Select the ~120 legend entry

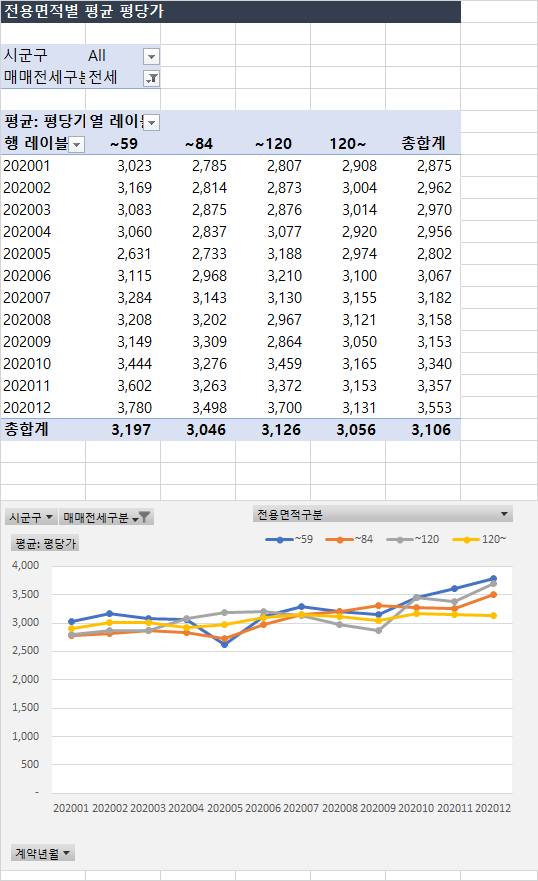pyautogui.click(x=413, y=539)
